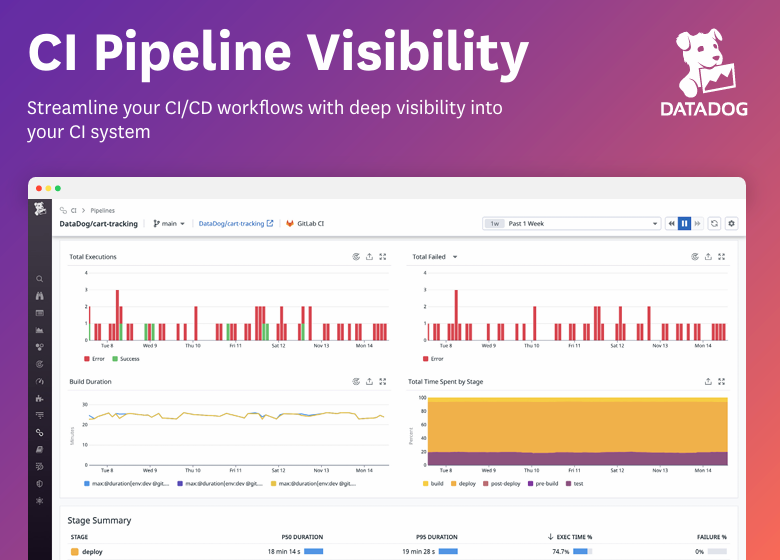Image resolution: width=780 pixels, height=560 pixels.
Task: Click the 18 min 14 s P50 value
Action: click(284, 552)
